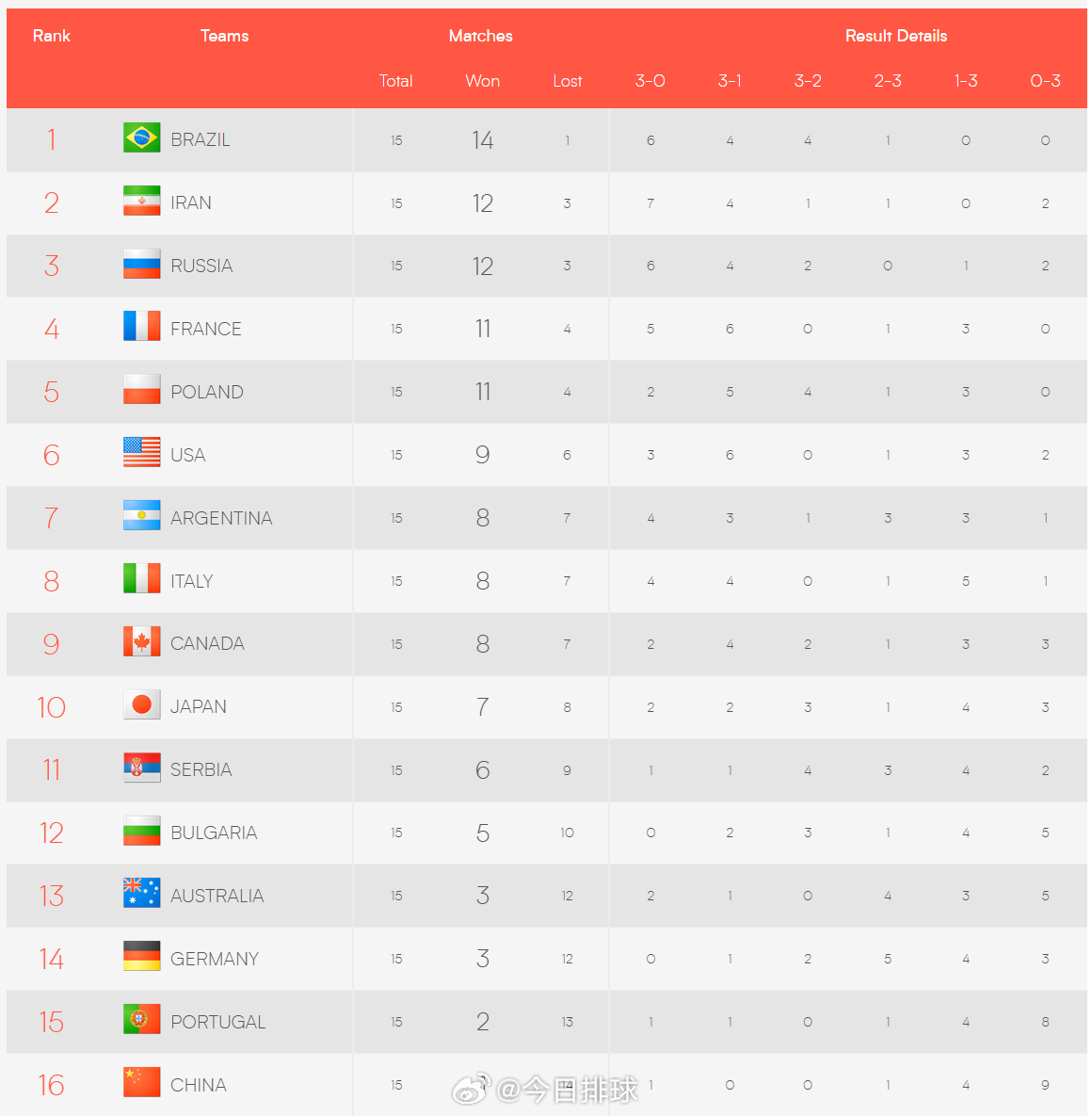This screenshot has width=1092, height=1116.
Task: Click the Weibo logo in watermark
Action: 472,1089
